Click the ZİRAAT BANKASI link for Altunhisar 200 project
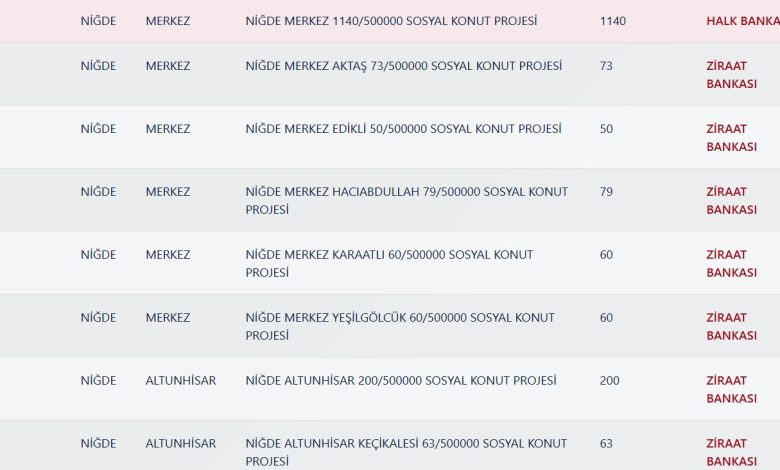The width and height of the screenshot is (780, 470). [731, 390]
